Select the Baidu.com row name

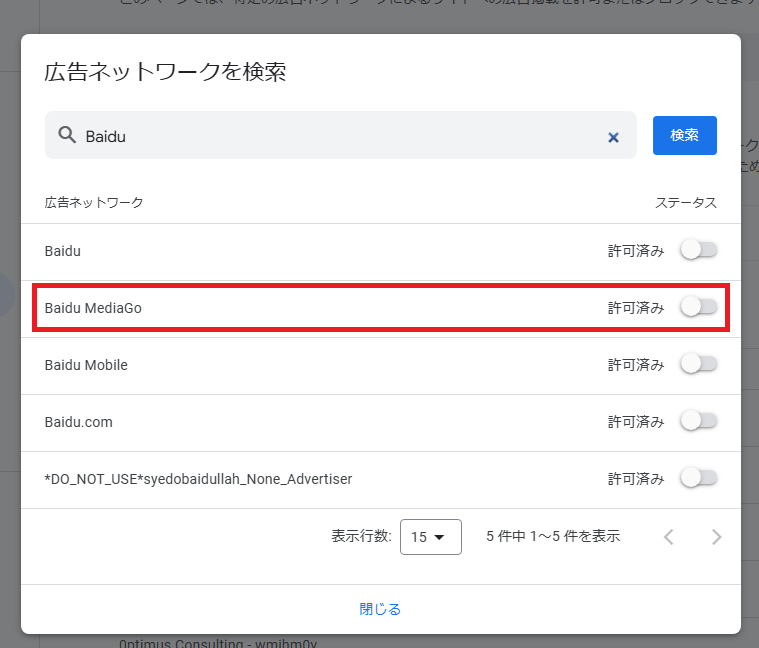tap(78, 422)
